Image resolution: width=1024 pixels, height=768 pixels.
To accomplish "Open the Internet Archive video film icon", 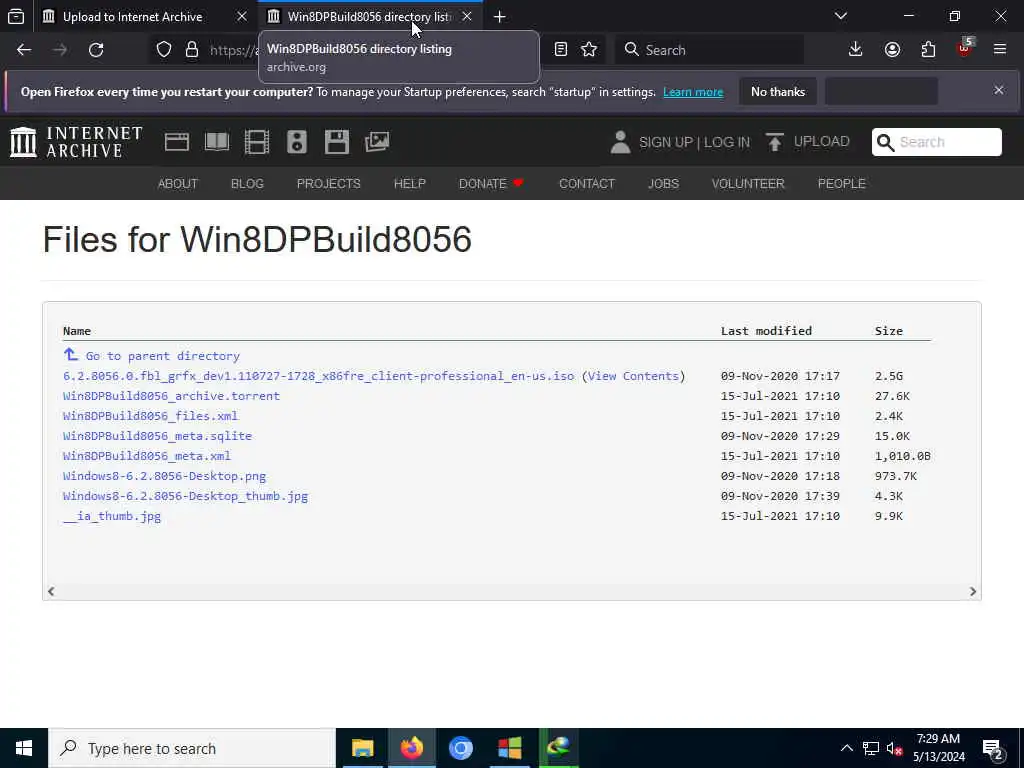I will [x=257, y=142].
